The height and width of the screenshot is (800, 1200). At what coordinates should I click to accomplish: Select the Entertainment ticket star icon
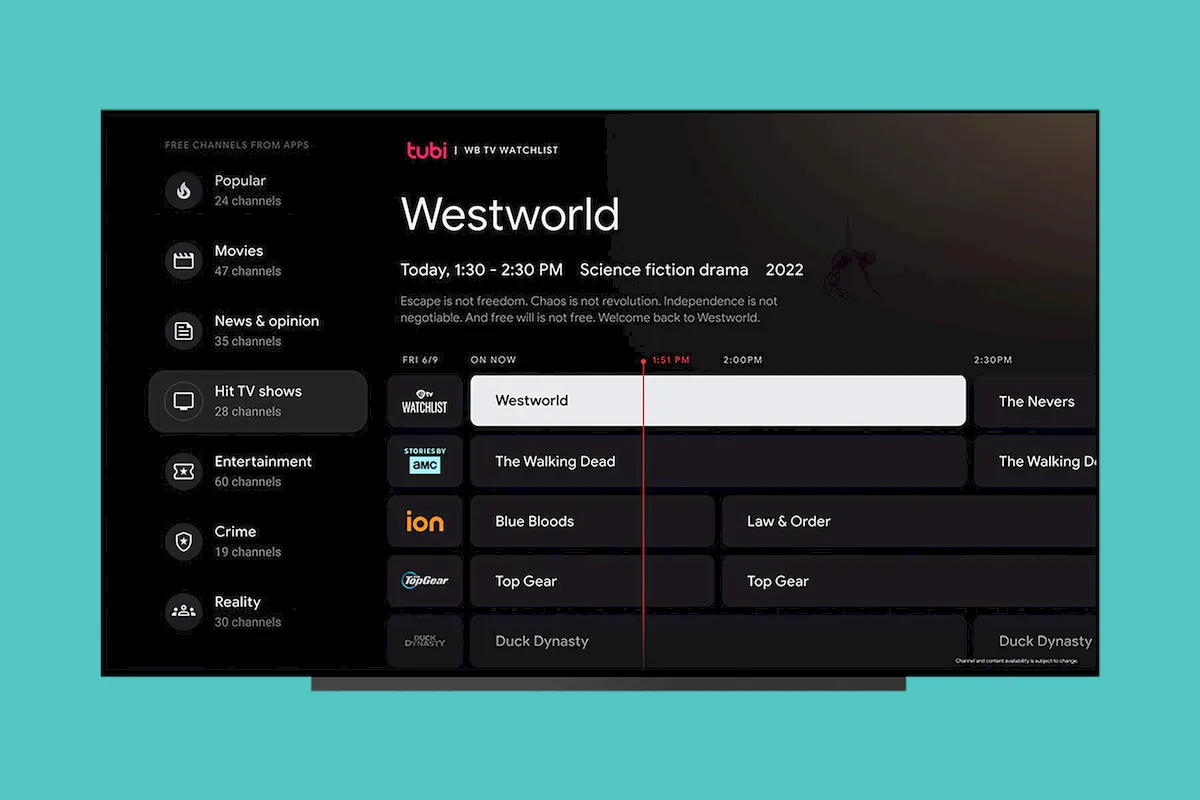[x=184, y=471]
